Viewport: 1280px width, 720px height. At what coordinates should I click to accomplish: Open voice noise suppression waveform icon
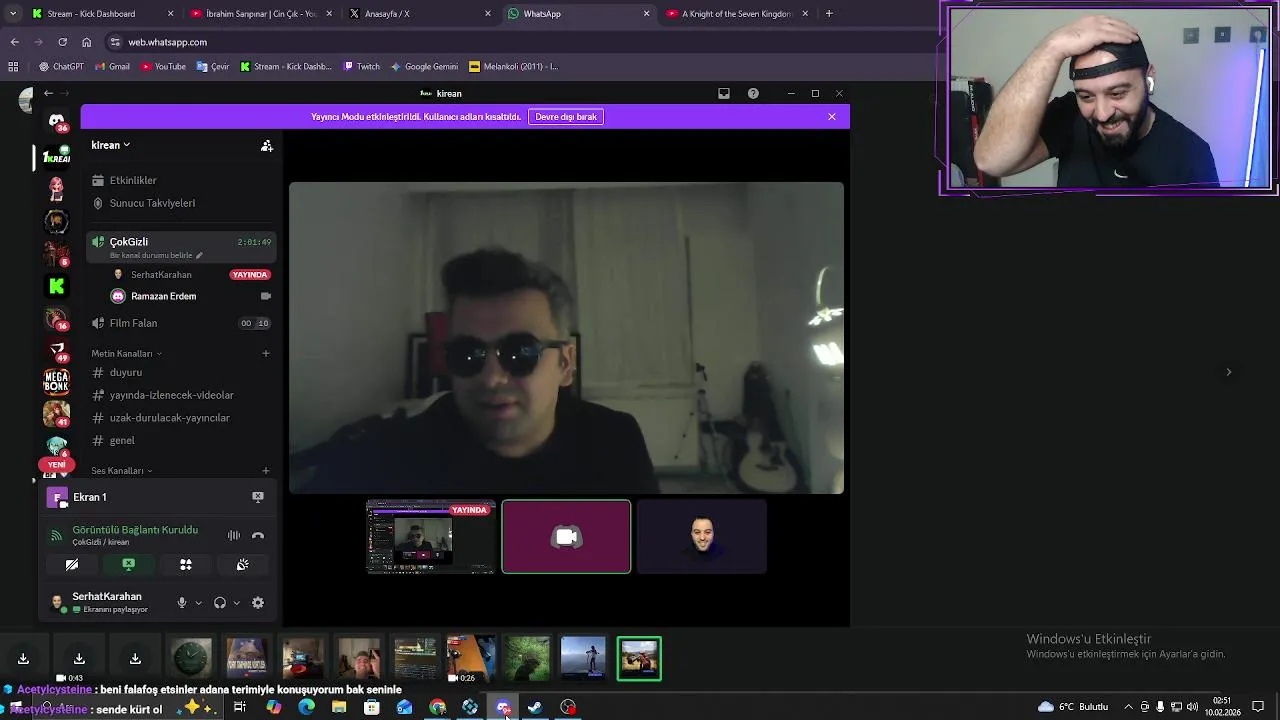(234, 536)
